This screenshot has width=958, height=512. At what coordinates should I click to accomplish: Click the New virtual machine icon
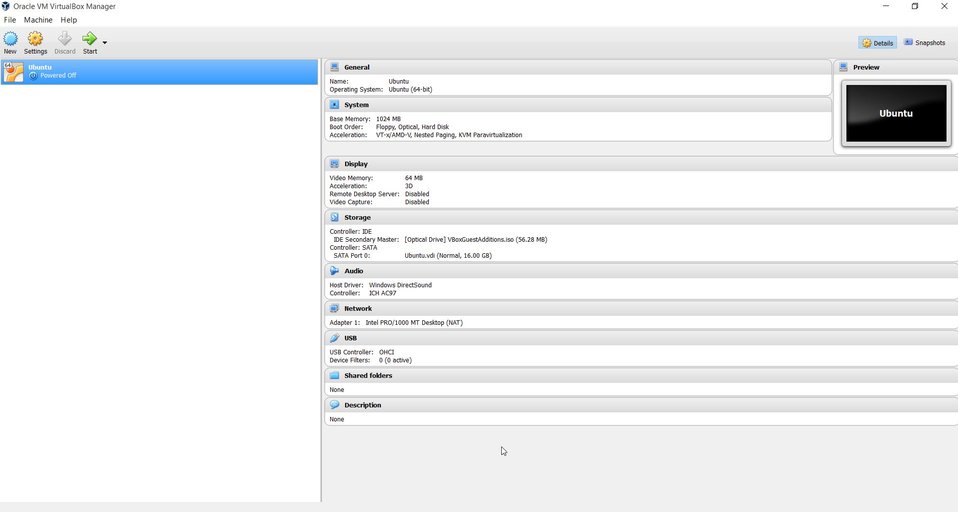10,39
